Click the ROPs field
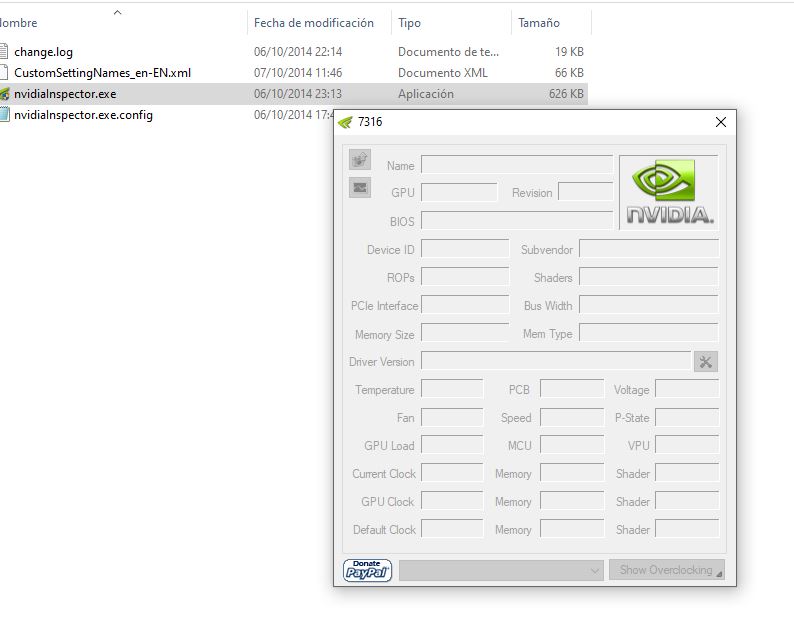The height and width of the screenshot is (627, 794). click(x=465, y=277)
